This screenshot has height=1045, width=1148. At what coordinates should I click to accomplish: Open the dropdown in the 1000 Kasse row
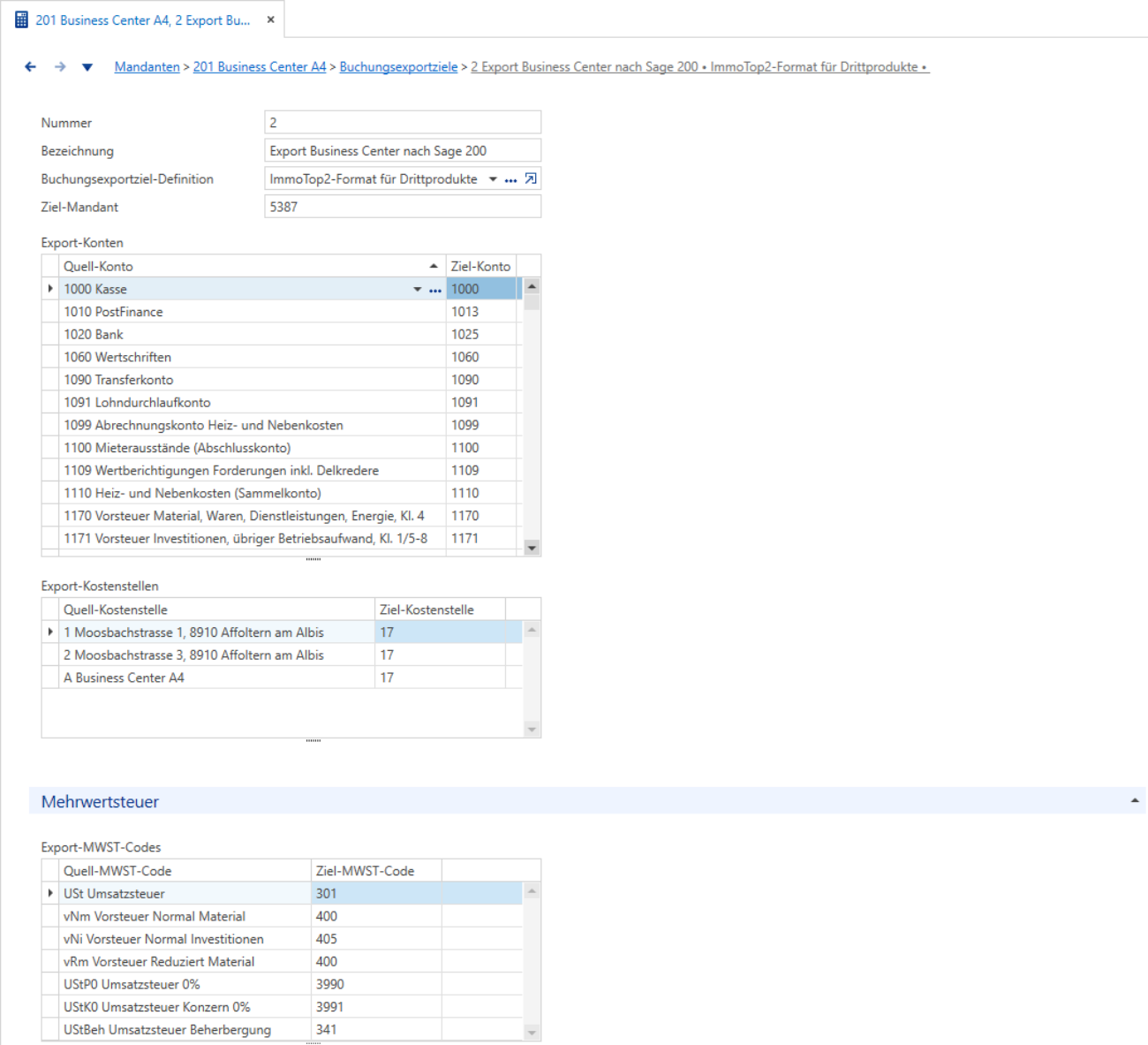pyautogui.click(x=418, y=290)
